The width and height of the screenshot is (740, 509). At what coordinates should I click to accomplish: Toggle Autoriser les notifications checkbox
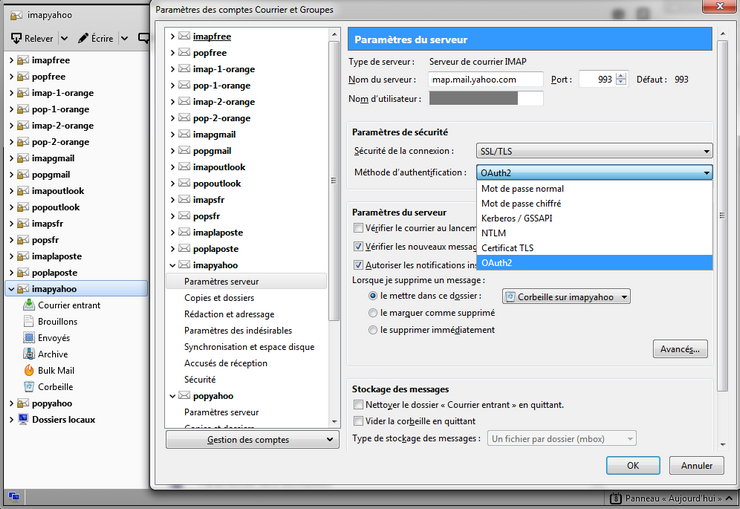click(x=358, y=265)
